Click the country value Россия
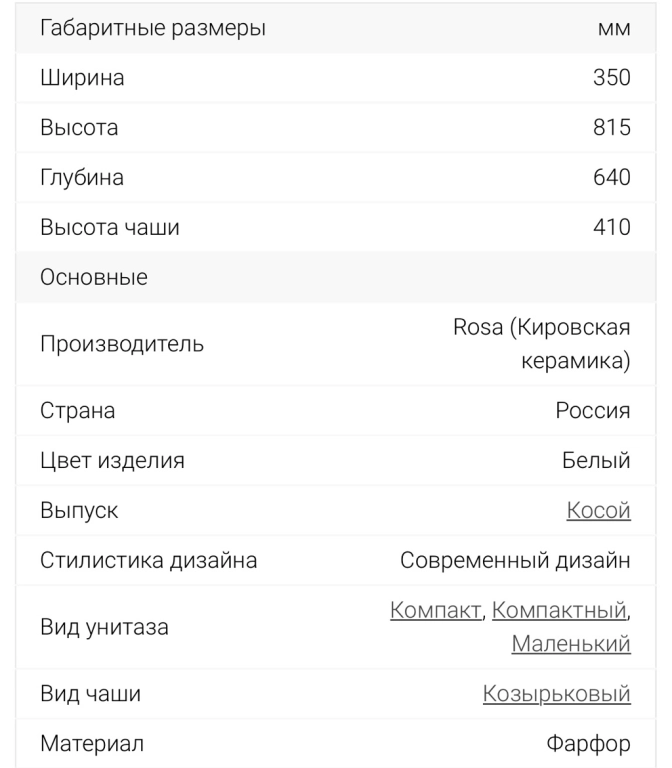The image size is (672, 768). click(x=593, y=411)
